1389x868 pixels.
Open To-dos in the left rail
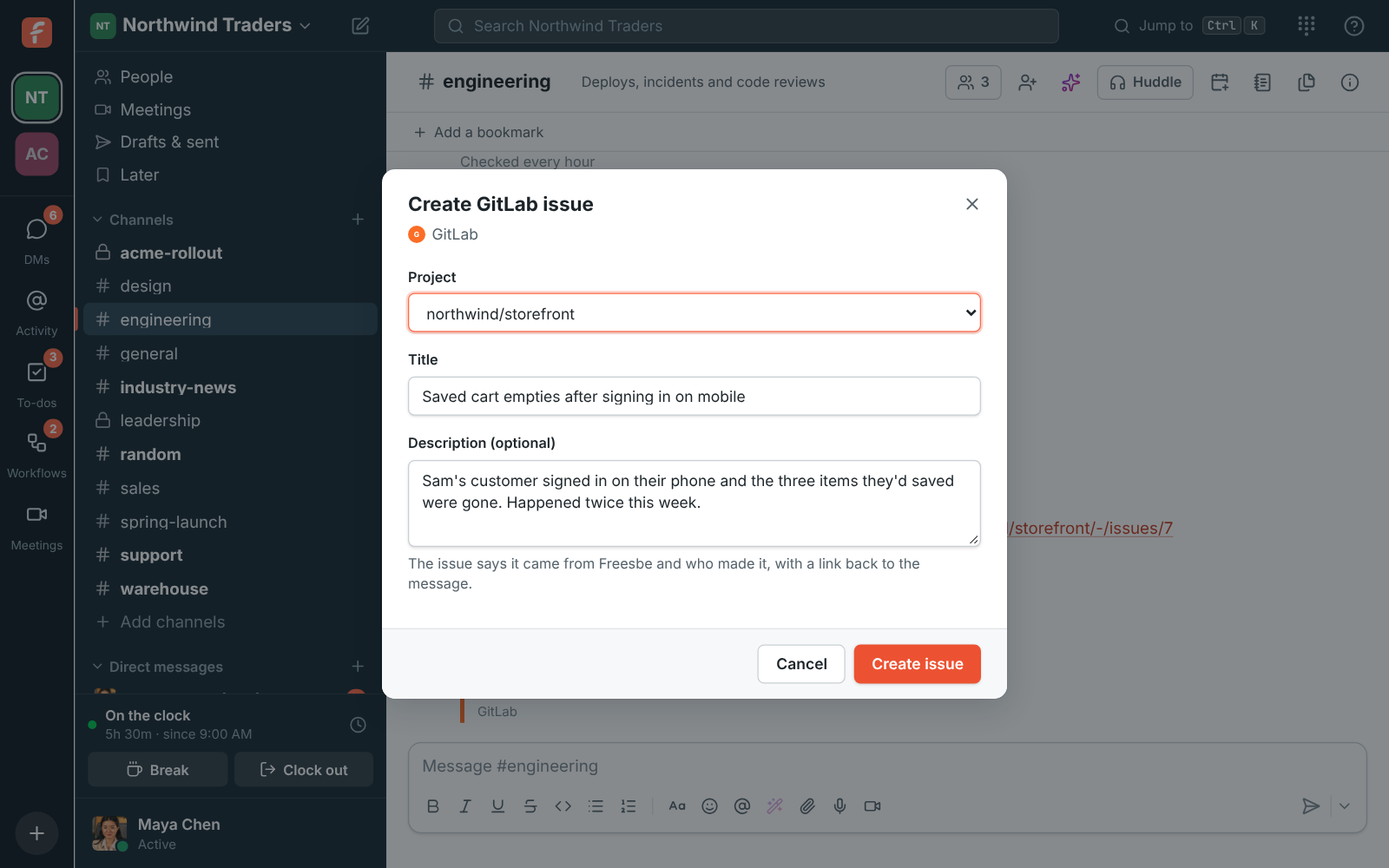click(36, 382)
